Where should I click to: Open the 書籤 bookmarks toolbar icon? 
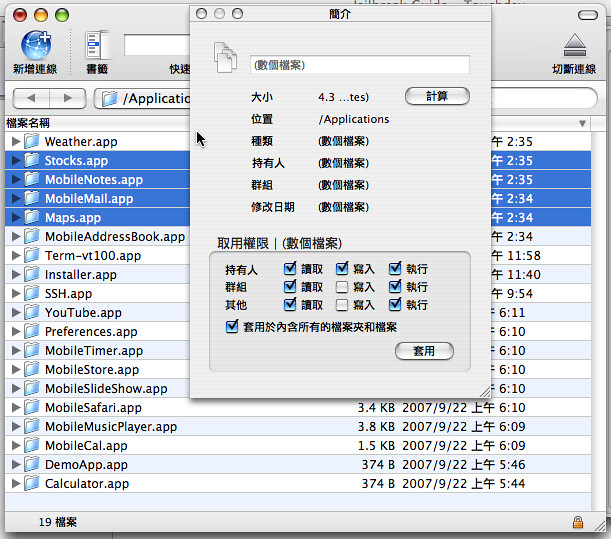tap(97, 45)
